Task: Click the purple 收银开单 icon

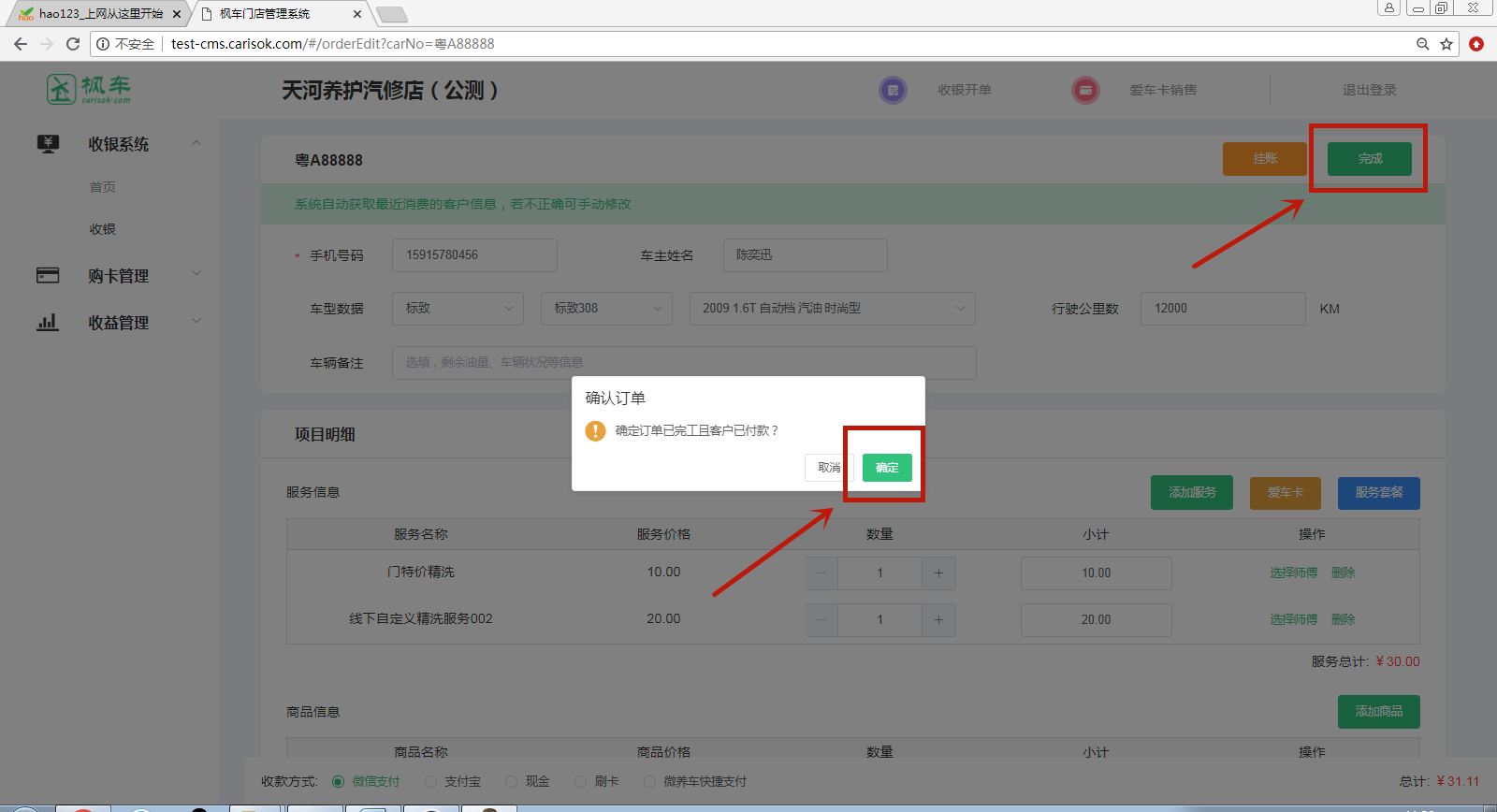Action: 893,91
